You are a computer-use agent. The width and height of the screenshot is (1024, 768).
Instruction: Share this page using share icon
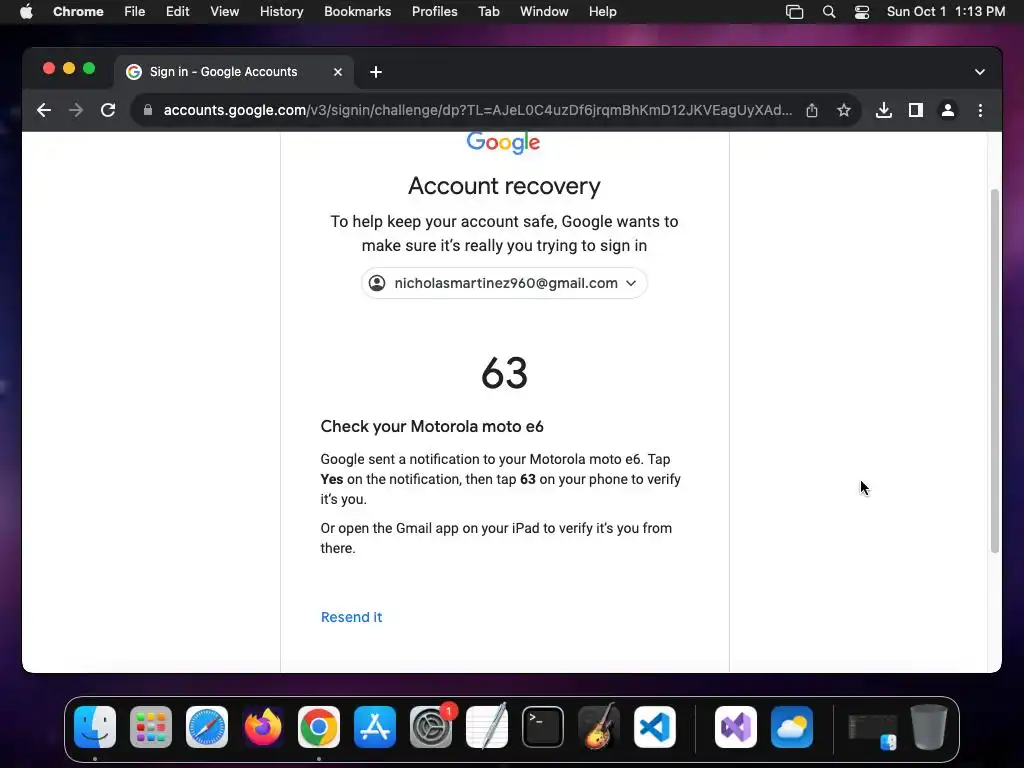[812, 110]
